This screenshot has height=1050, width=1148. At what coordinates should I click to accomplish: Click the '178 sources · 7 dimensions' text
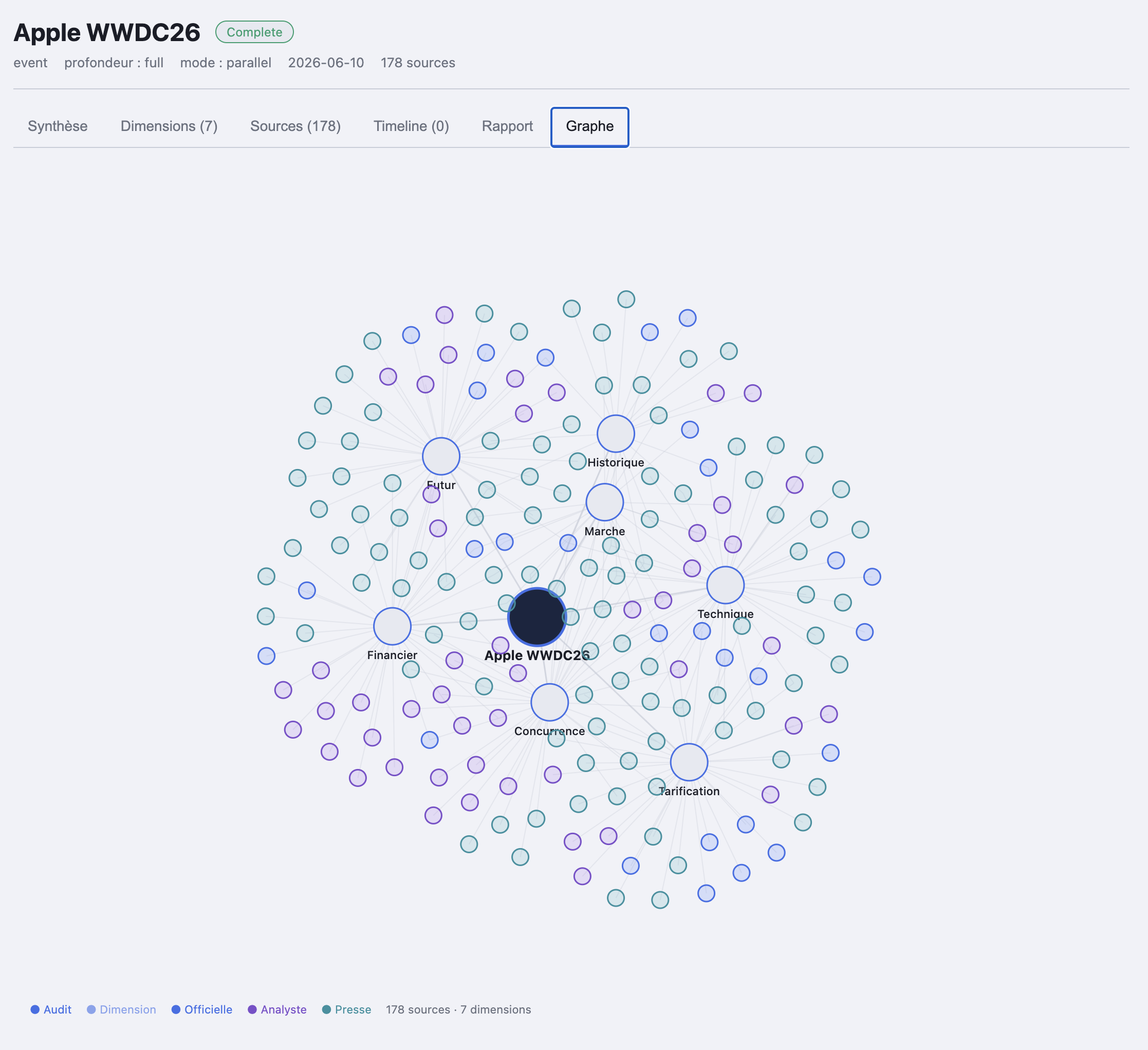click(x=458, y=1009)
